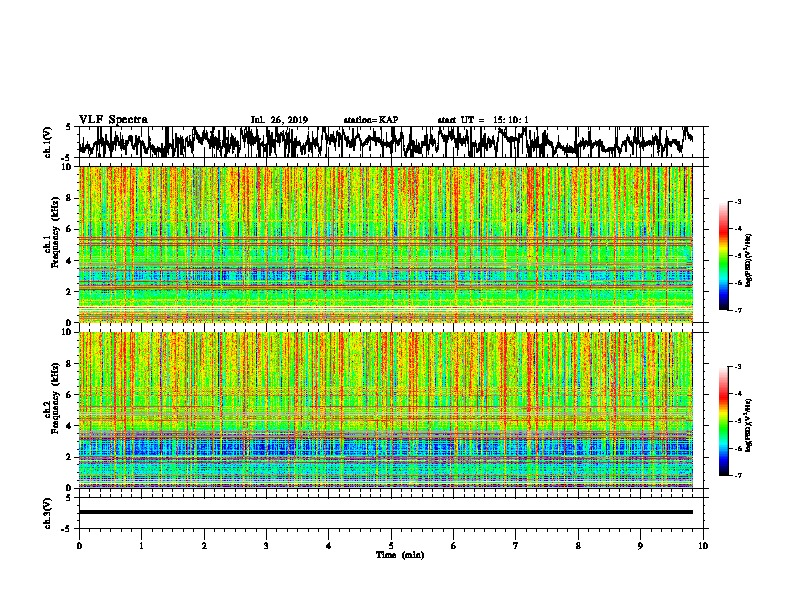The height and width of the screenshot is (612, 792).
Task: Click the ch.1 "Frequency (kHz)" axis label
Action: point(55,232)
